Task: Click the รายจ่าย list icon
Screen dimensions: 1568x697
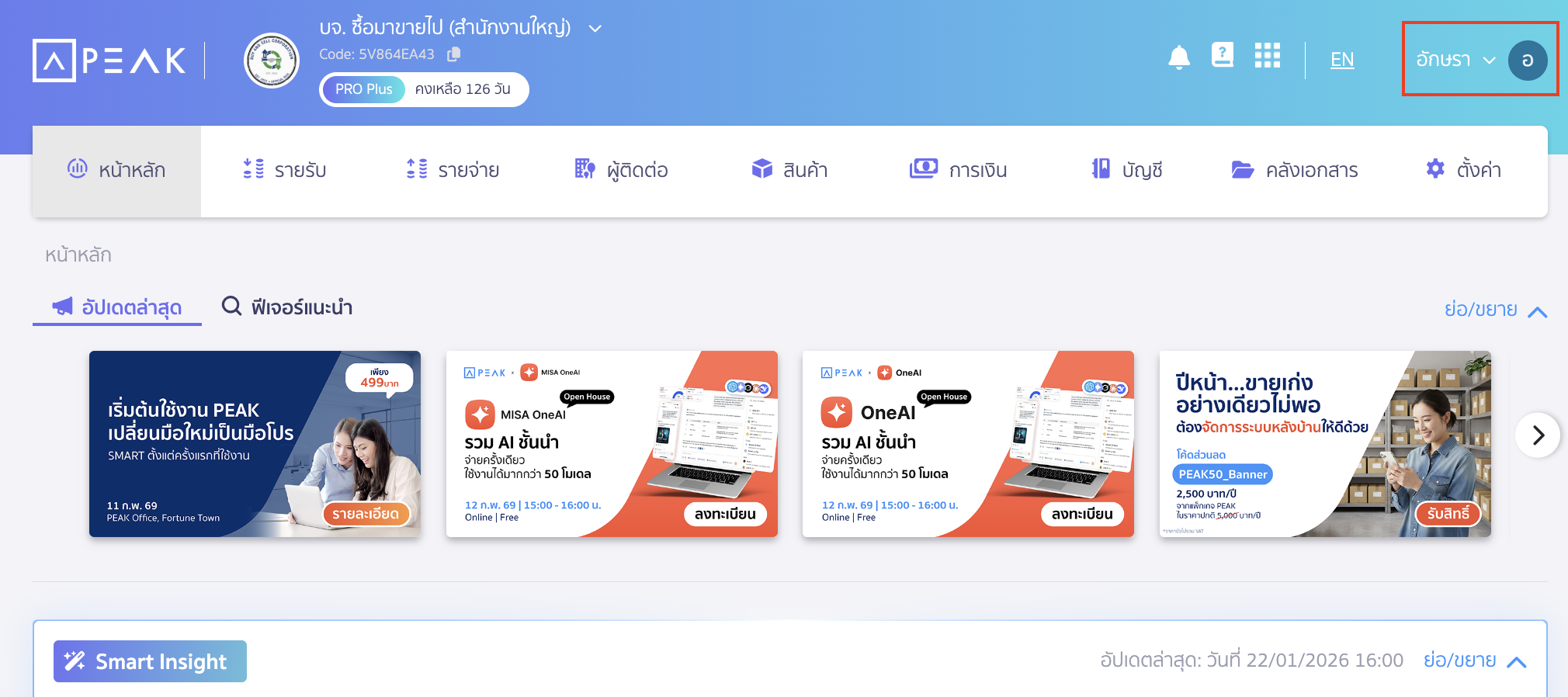Action: click(x=417, y=168)
